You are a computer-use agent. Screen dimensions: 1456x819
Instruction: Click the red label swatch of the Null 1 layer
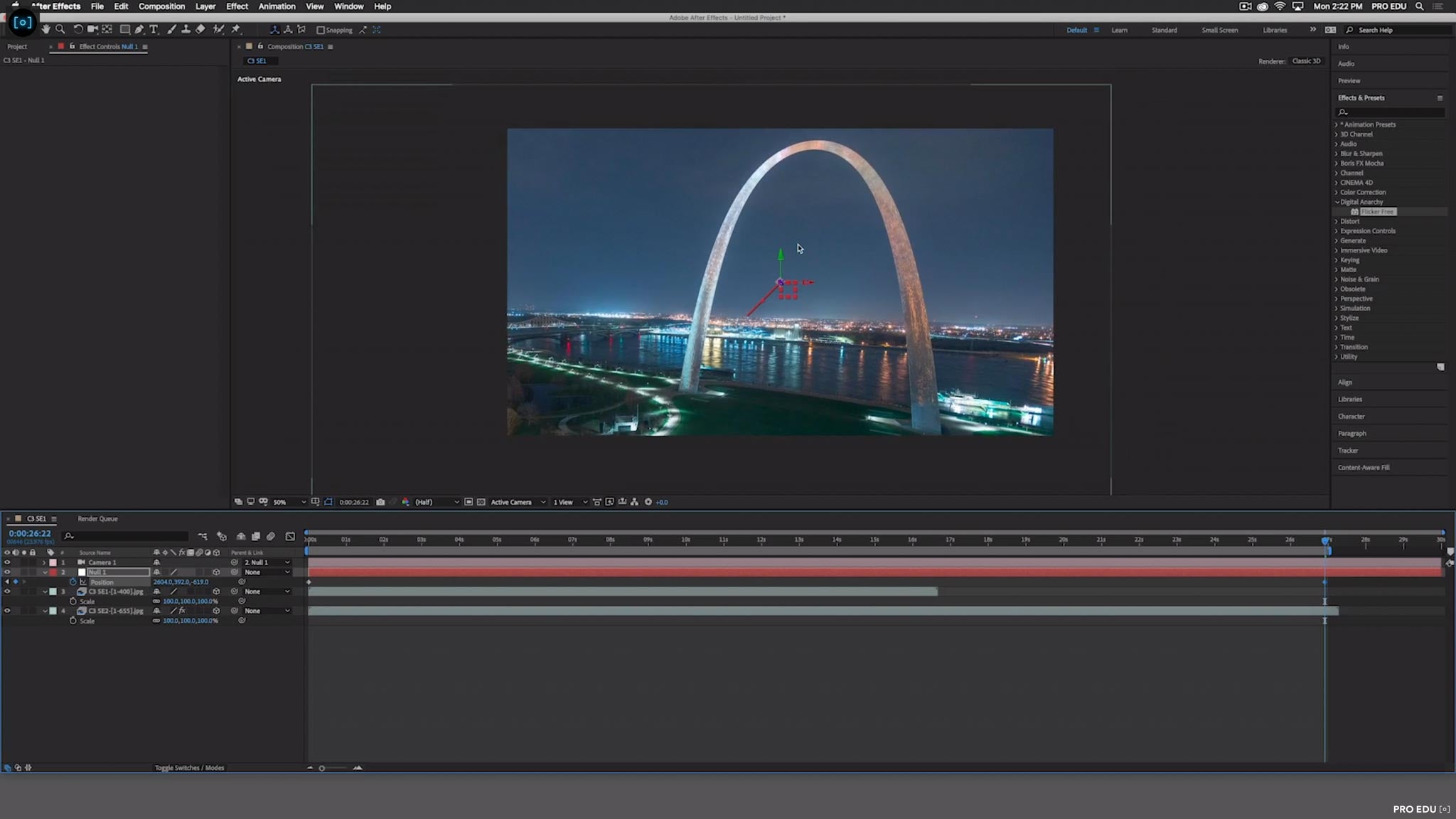(53, 572)
